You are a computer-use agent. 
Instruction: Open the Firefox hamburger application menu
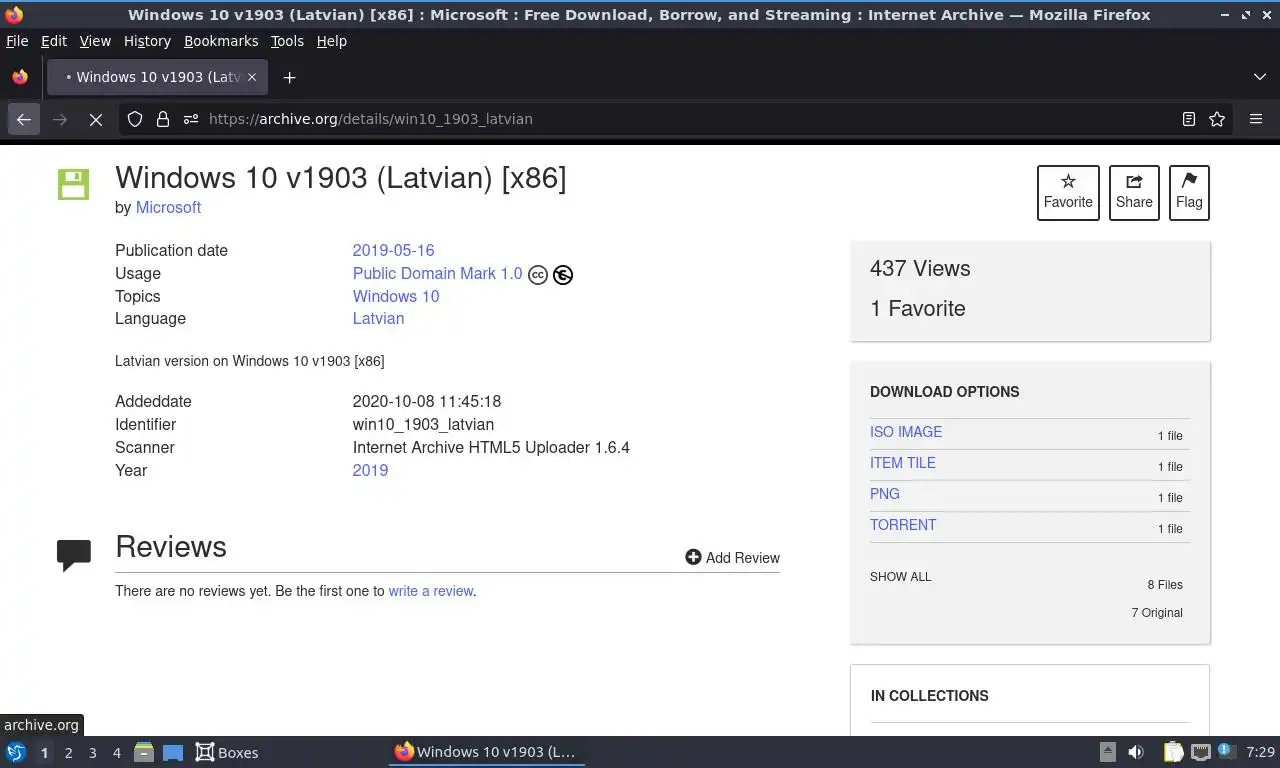pos(1256,119)
